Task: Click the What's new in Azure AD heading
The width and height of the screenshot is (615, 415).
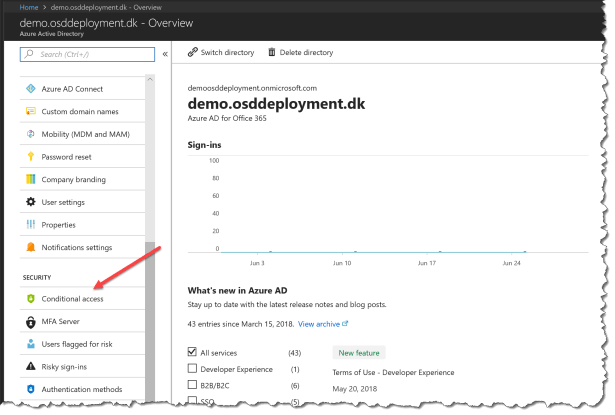Action: (x=237, y=290)
